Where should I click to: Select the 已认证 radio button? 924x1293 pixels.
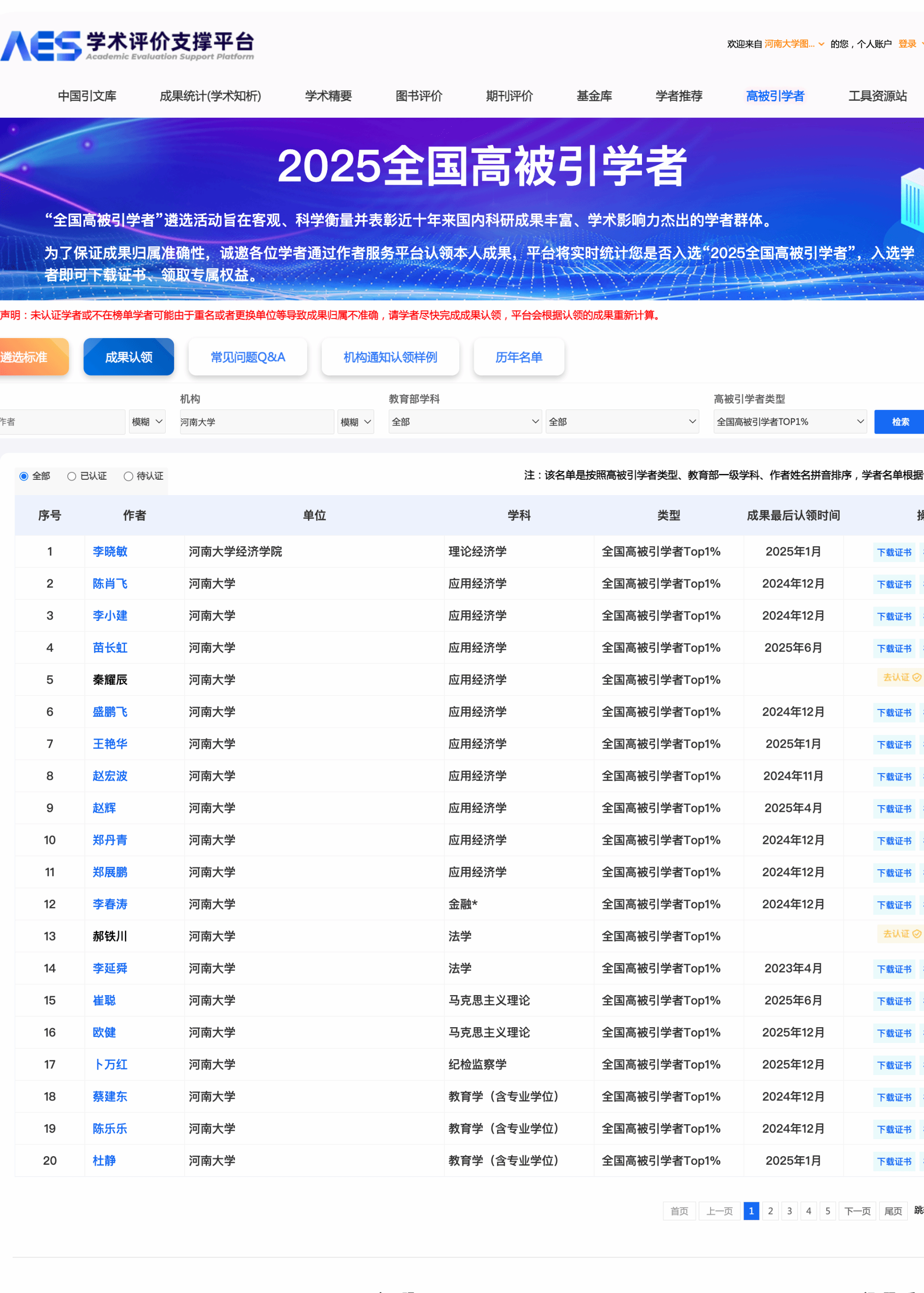pyautogui.click(x=72, y=476)
